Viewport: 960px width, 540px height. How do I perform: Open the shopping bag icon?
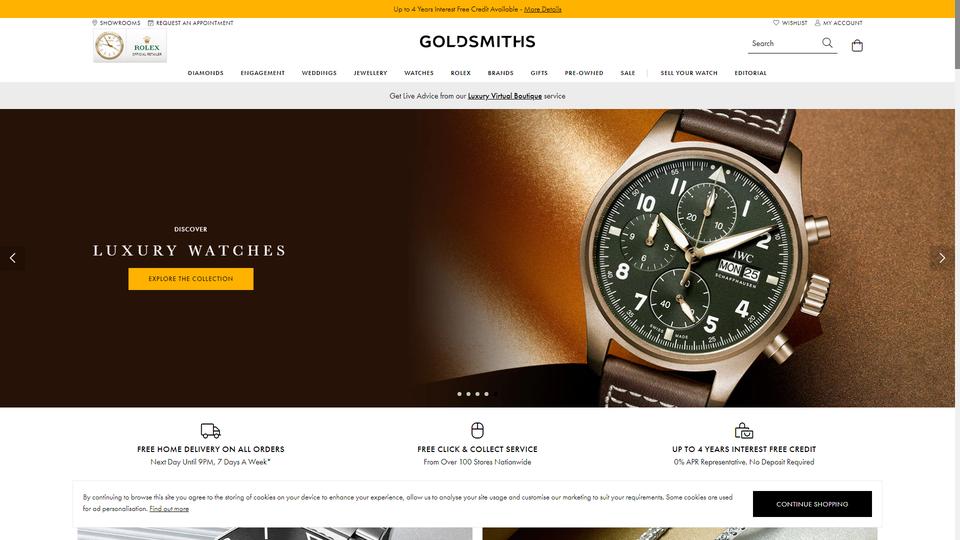point(857,45)
